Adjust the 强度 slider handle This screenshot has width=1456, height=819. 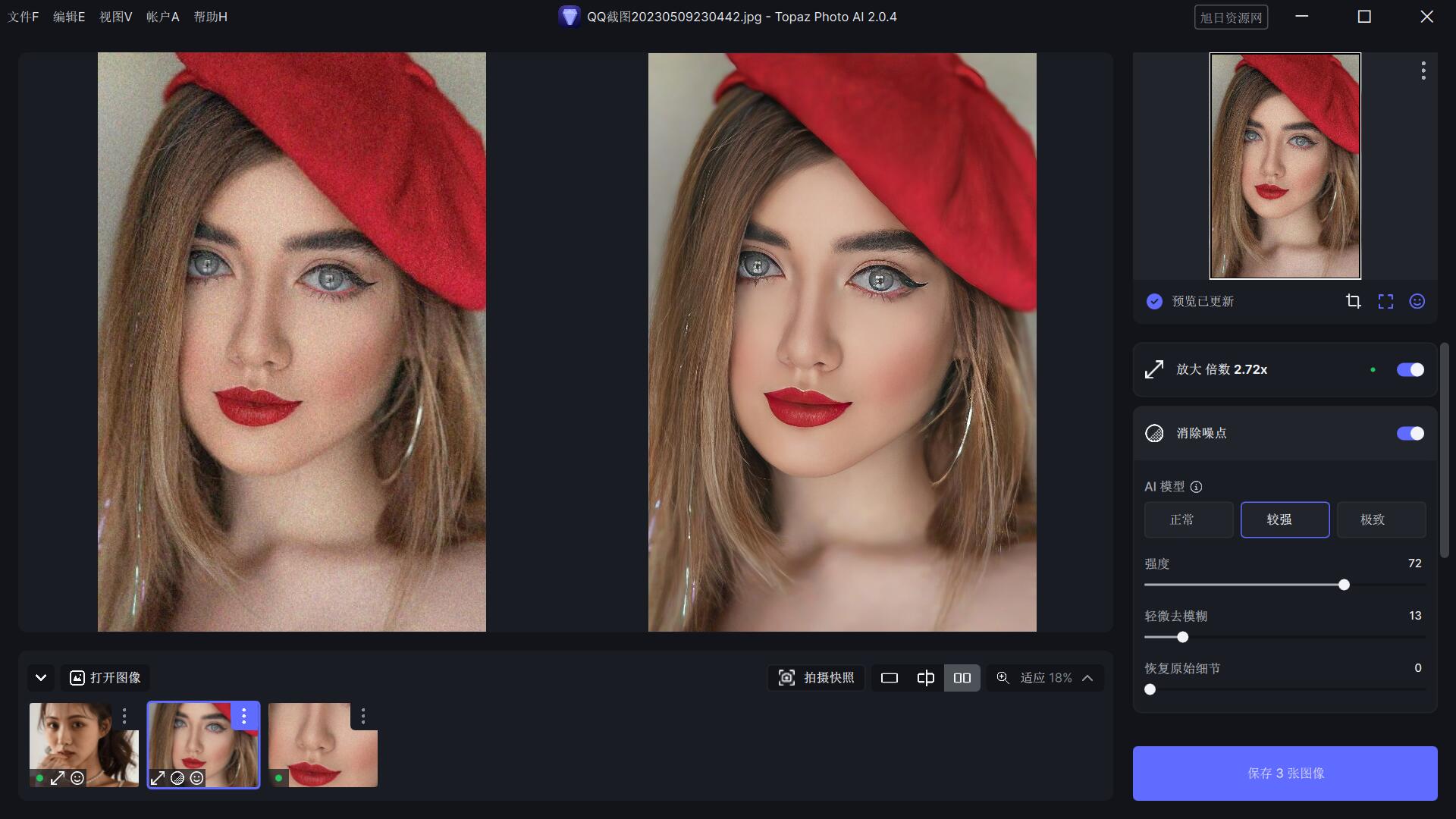click(x=1344, y=585)
